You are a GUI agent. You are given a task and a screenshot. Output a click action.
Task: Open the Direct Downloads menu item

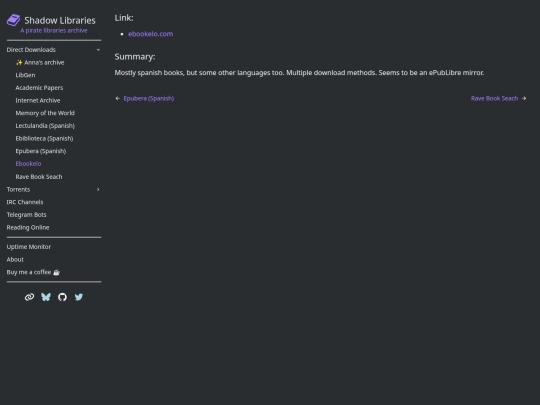[31, 50]
